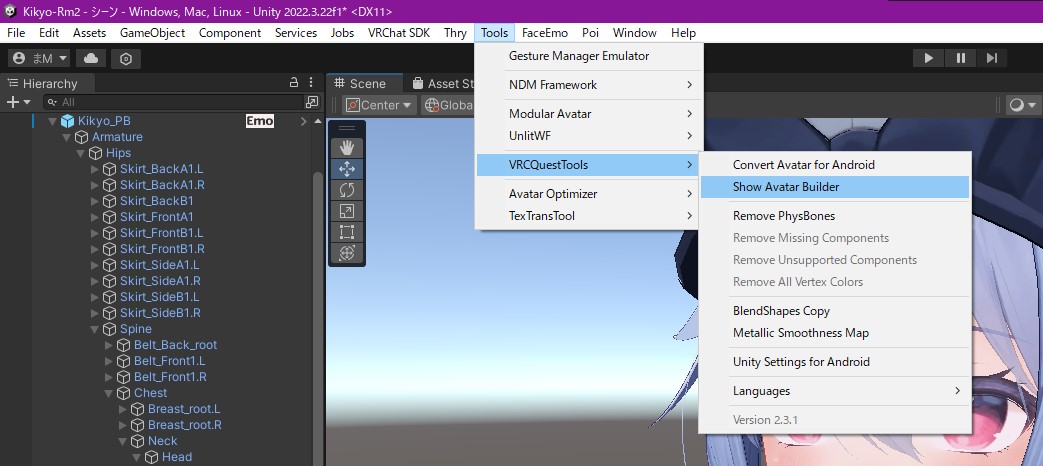Viewport: 1043px width, 466px height.
Task: Expand Belt_Back_root node
Action: pyautogui.click(x=108, y=345)
